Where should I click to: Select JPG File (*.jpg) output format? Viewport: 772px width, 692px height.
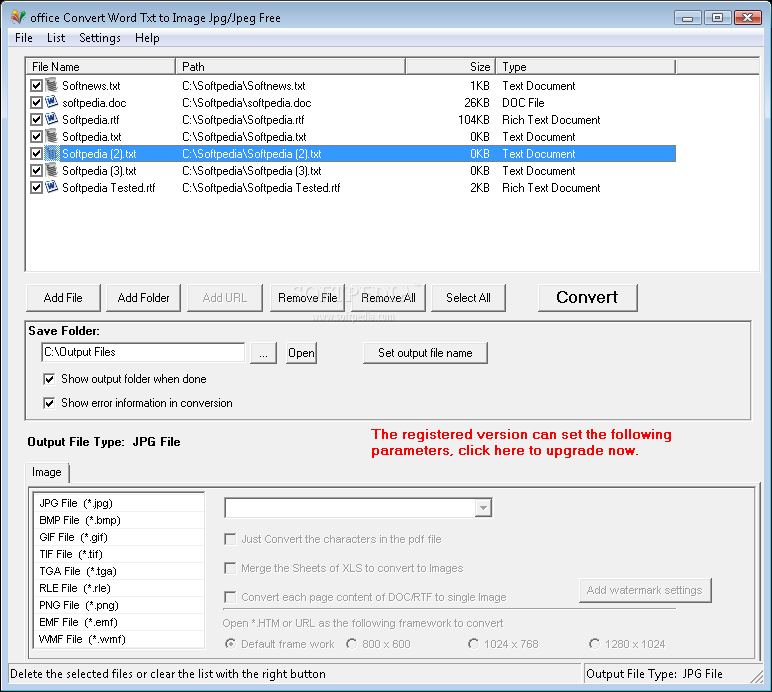pyautogui.click(x=119, y=503)
